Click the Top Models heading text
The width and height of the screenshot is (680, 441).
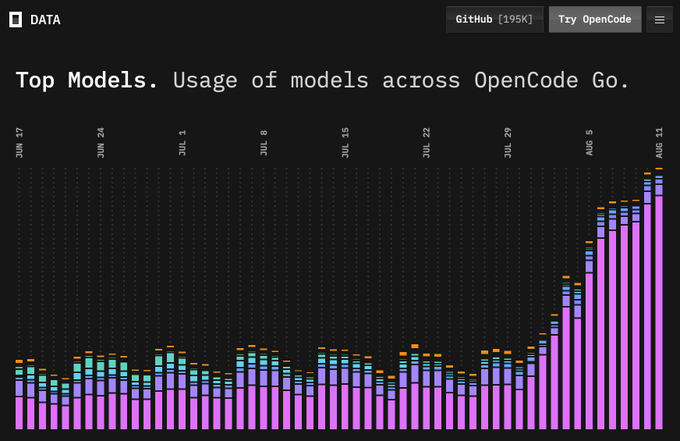87,80
